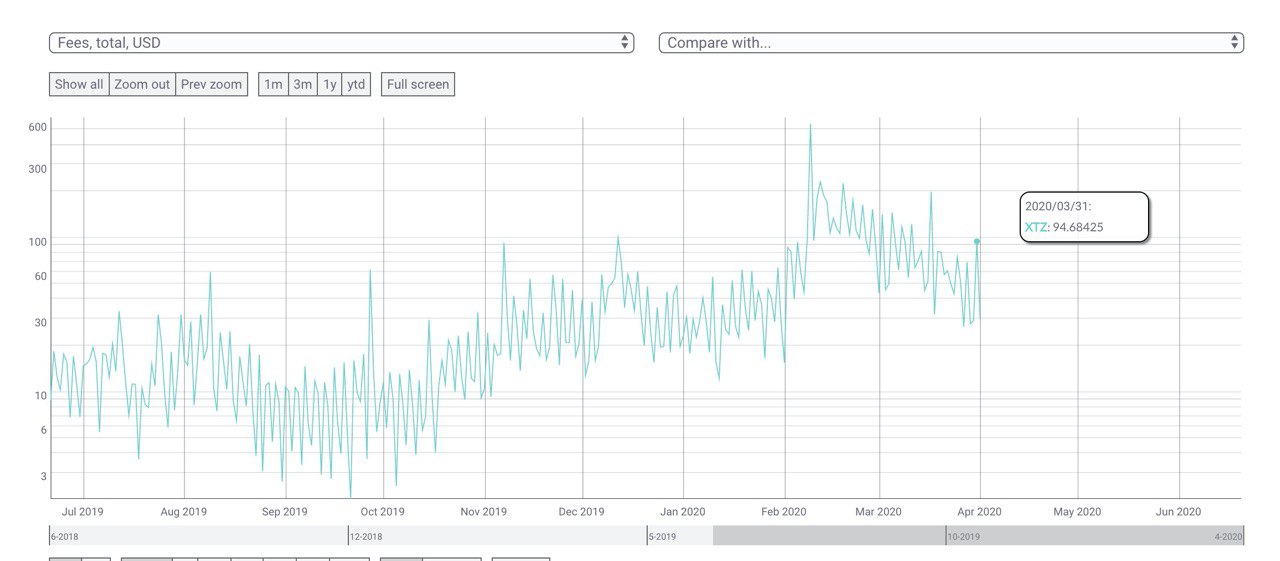The height and width of the screenshot is (561, 1280).
Task: Set range to 1y
Action: pos(329,84)
